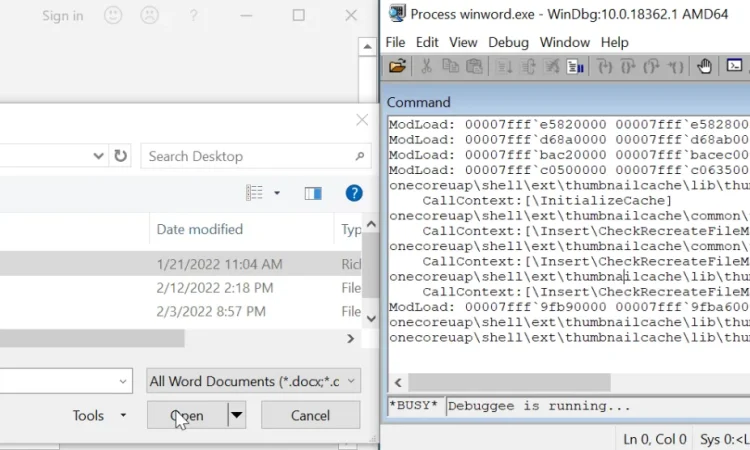Viewport: 750px width, 450px height.
Task: Expand the Open button split arrow
Action: coord(236,415)
